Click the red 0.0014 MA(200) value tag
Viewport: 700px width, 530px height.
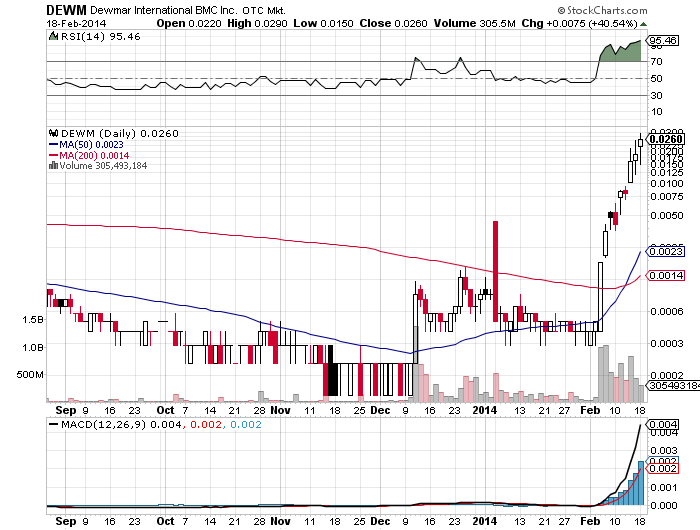pyautogui.click(x=665, y=275)
